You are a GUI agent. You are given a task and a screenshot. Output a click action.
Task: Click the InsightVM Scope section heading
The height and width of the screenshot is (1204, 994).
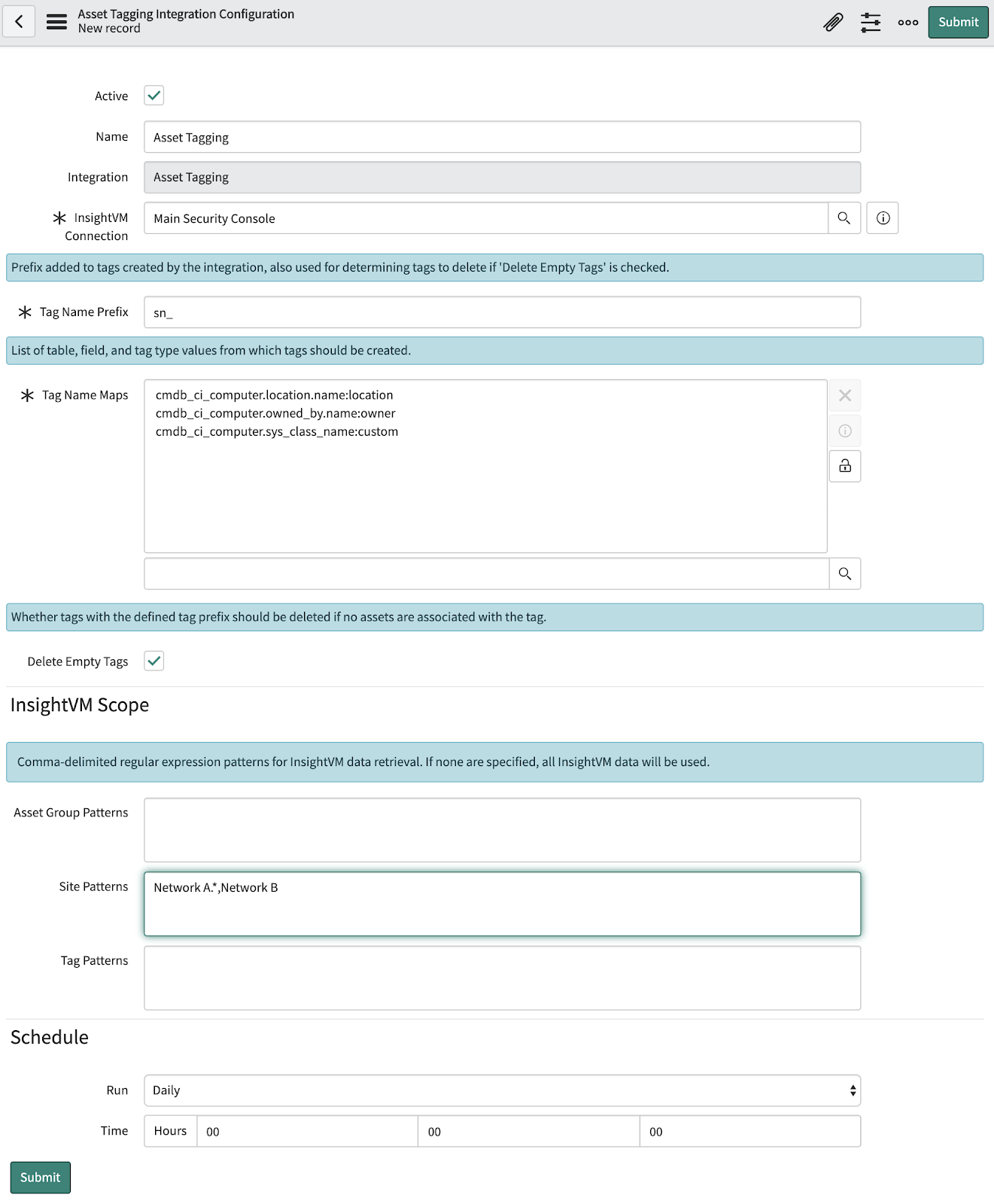(x=80, y=705)
